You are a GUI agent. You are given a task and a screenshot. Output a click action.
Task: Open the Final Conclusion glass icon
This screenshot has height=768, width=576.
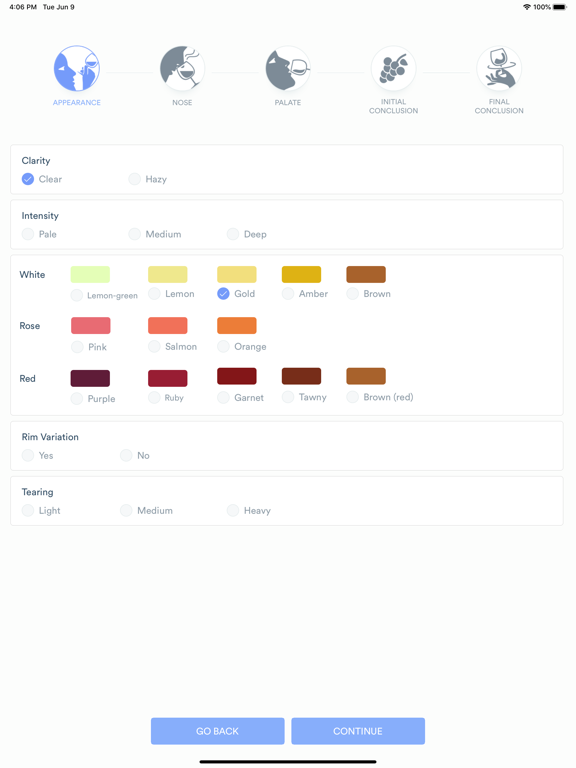point(499,69)
